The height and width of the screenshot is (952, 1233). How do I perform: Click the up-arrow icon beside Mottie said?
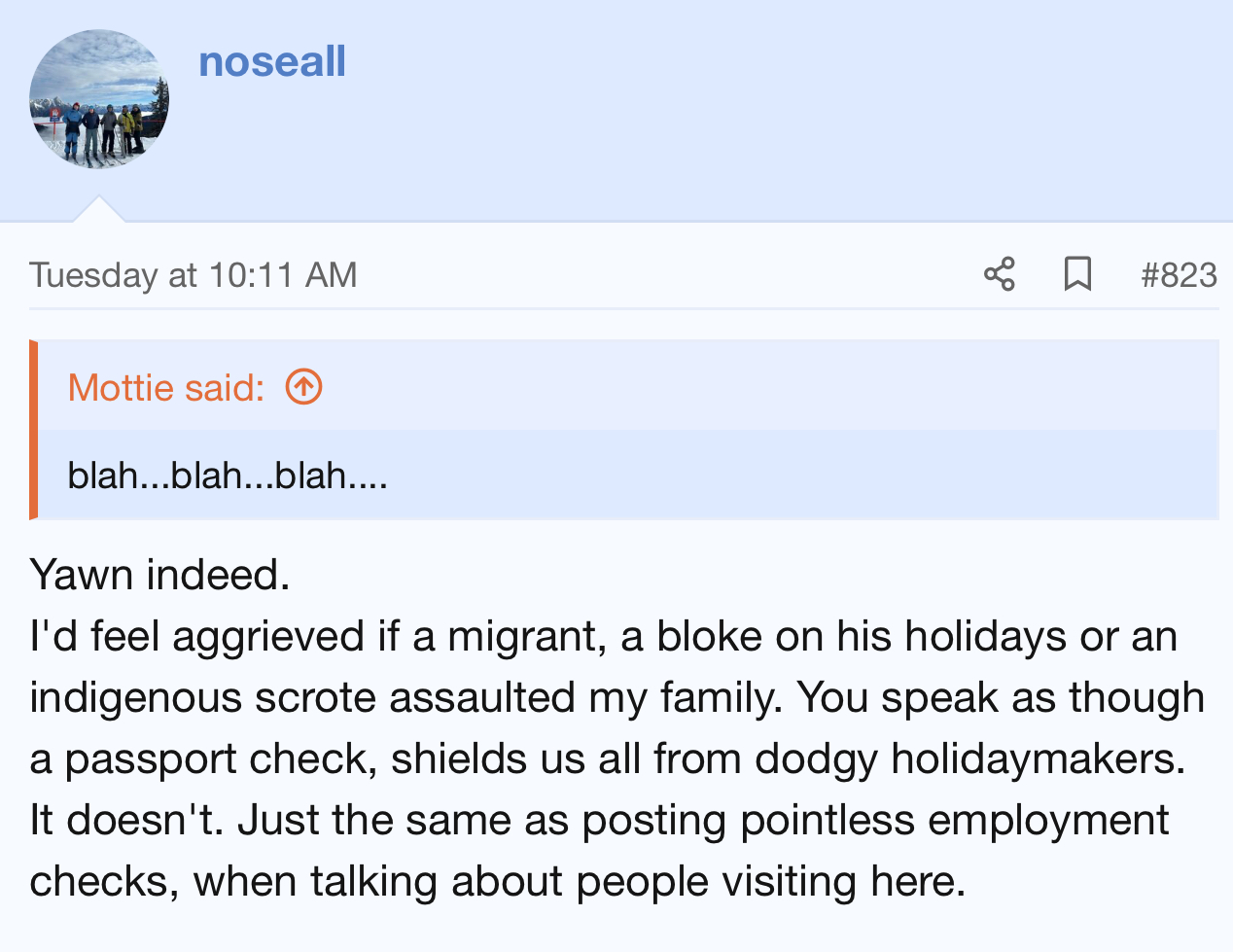[303, 387]
